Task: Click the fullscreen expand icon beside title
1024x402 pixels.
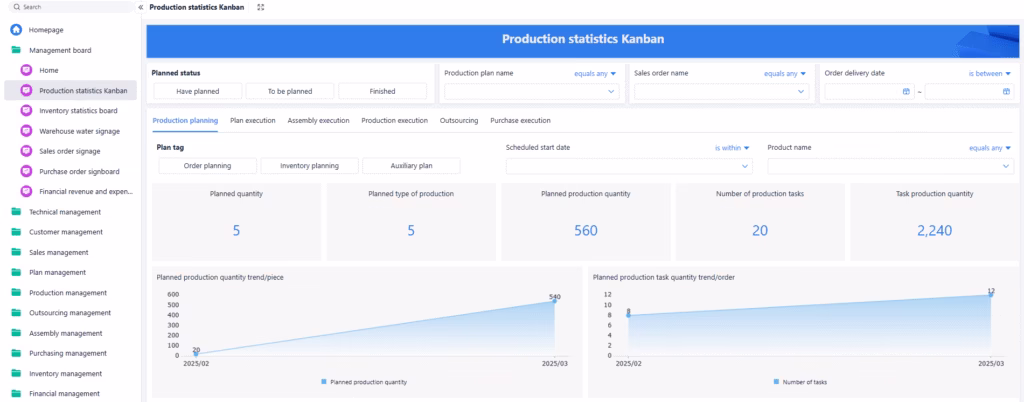Action: 261,7
